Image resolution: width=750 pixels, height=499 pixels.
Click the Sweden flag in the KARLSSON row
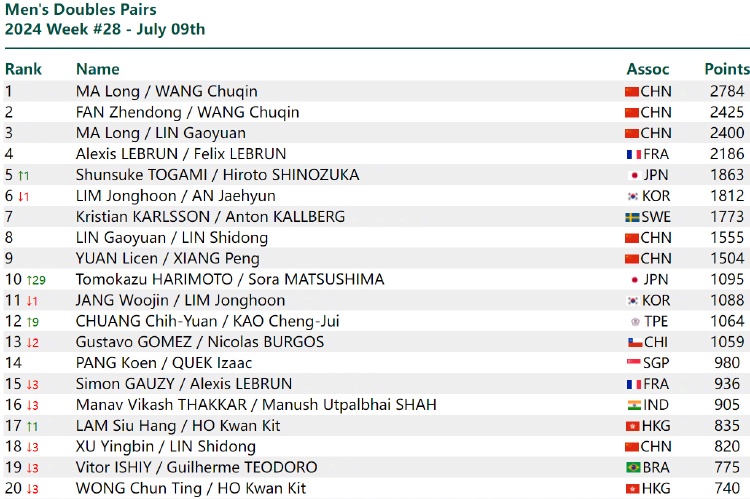632,217
